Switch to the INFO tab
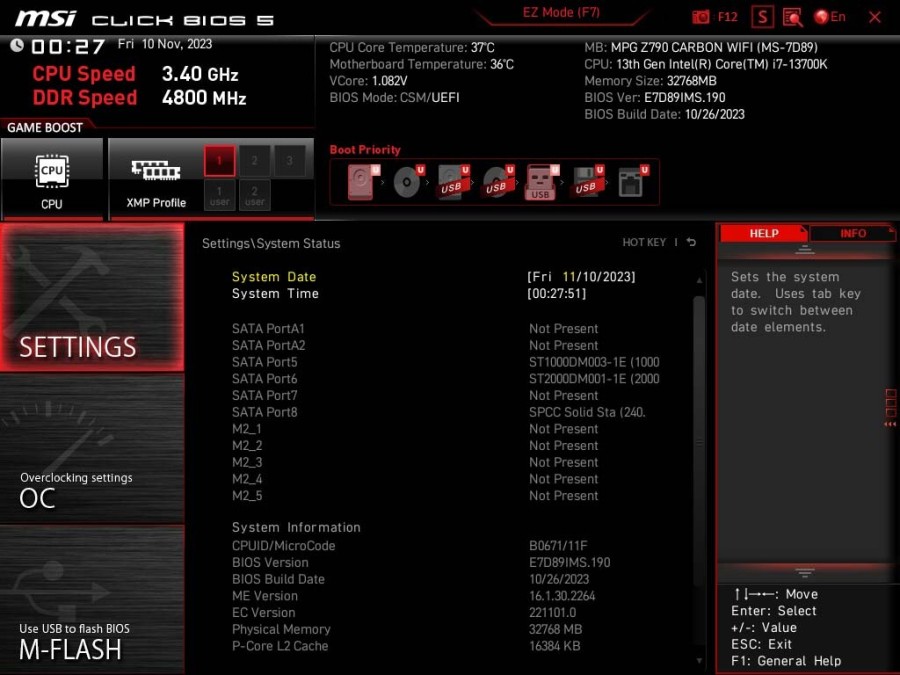Image resolution: width=900 pixels, height=675 pixels. tap(852, 234)
